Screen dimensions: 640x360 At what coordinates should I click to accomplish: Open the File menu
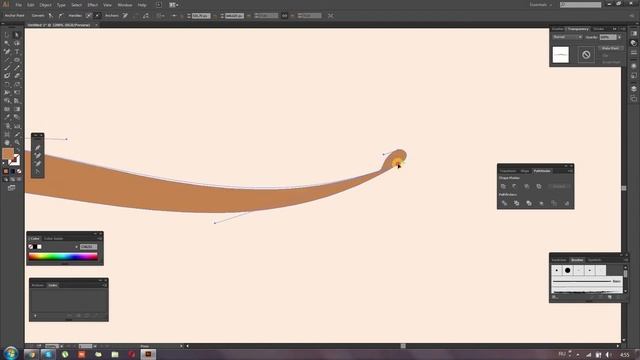[x=18, y=5]
